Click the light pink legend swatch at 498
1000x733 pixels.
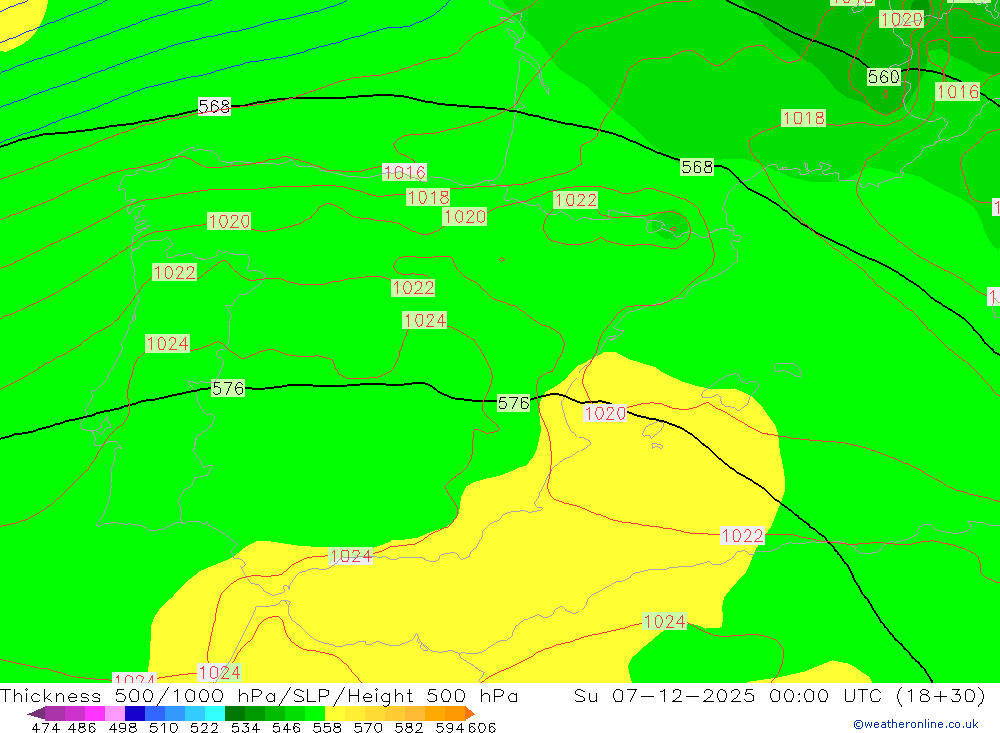115,713
